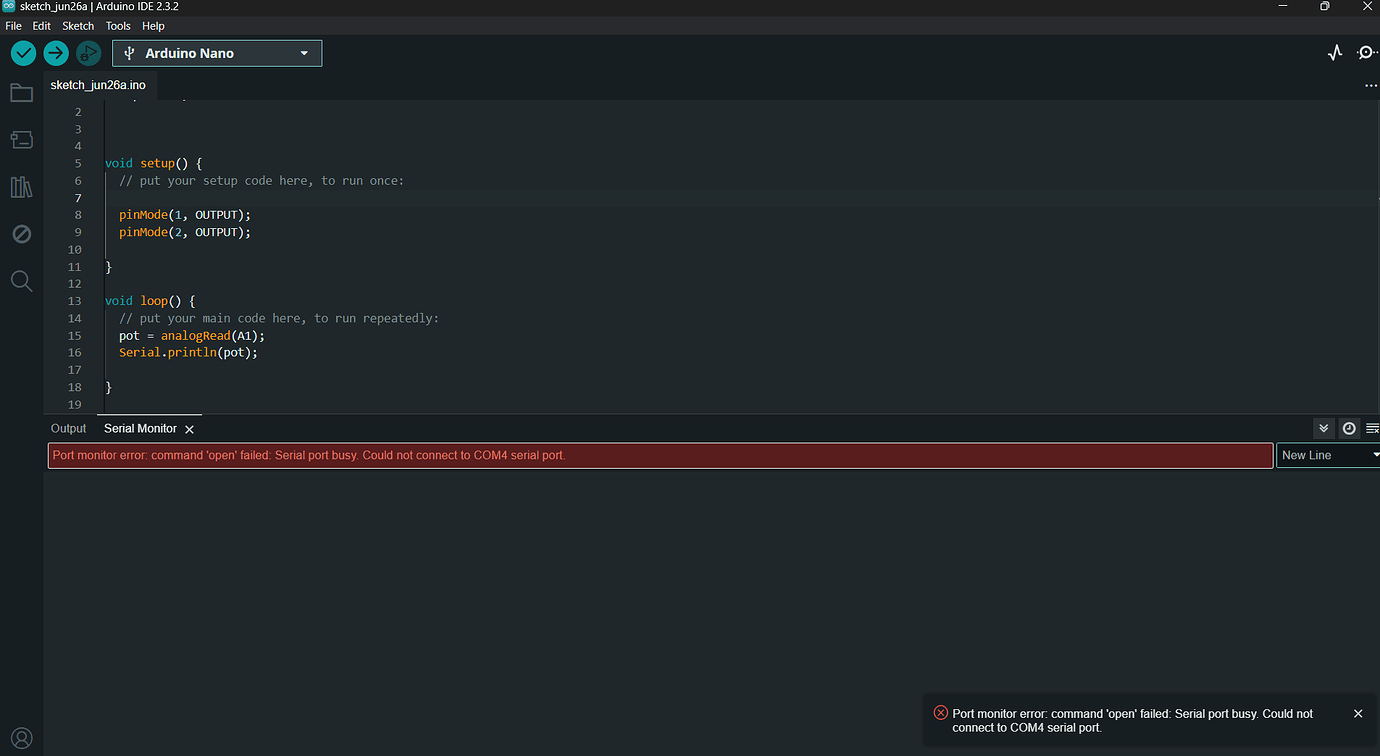1380x756 pixels.
Task: Click the Upload sketch icon
Action: click(x=56, y=53)
